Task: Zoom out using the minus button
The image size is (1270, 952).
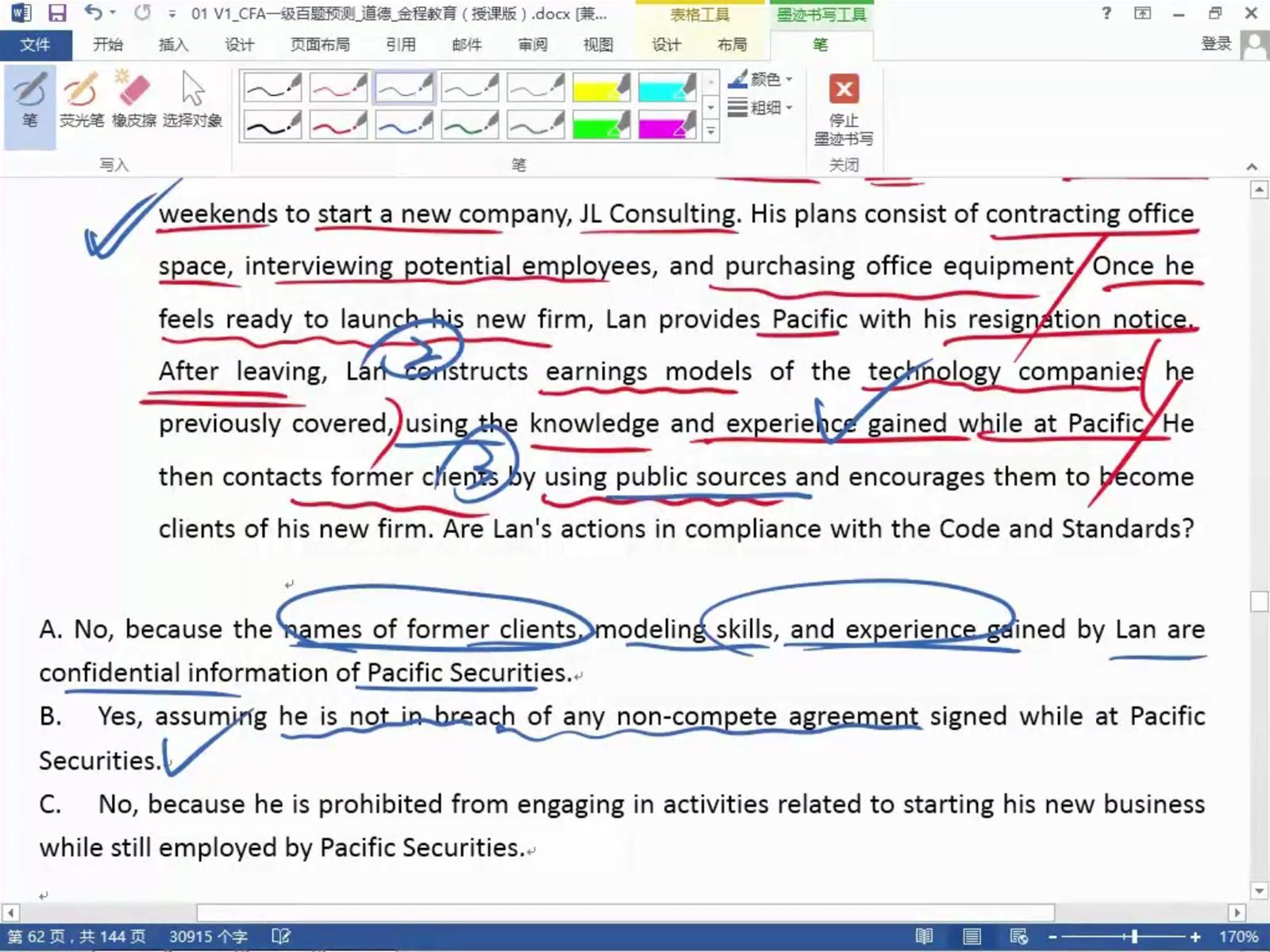Action: 1053,937
